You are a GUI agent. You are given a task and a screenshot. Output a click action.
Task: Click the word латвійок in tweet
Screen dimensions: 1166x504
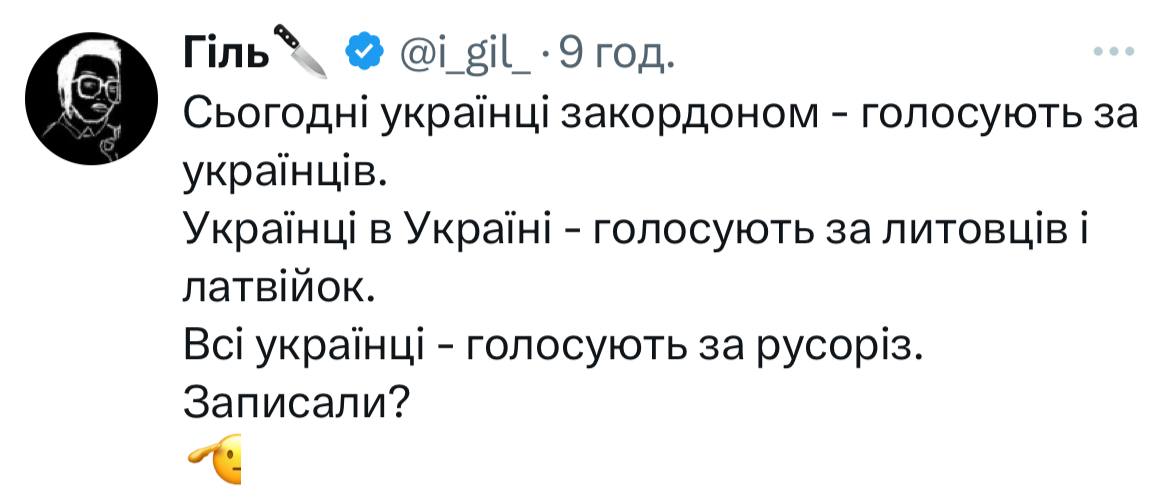pos(275,288)
